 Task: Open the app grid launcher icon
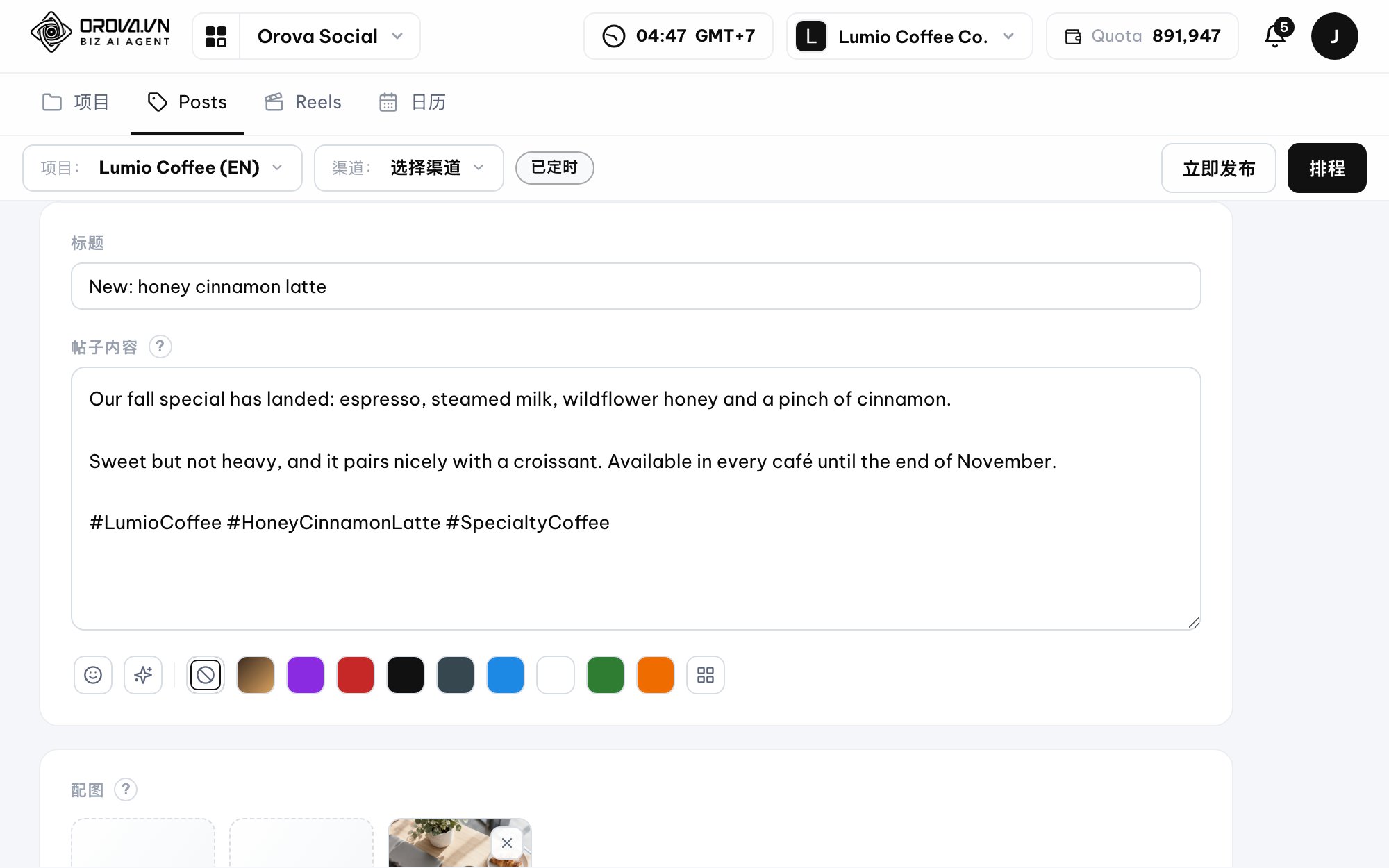(x=216, y=36)
